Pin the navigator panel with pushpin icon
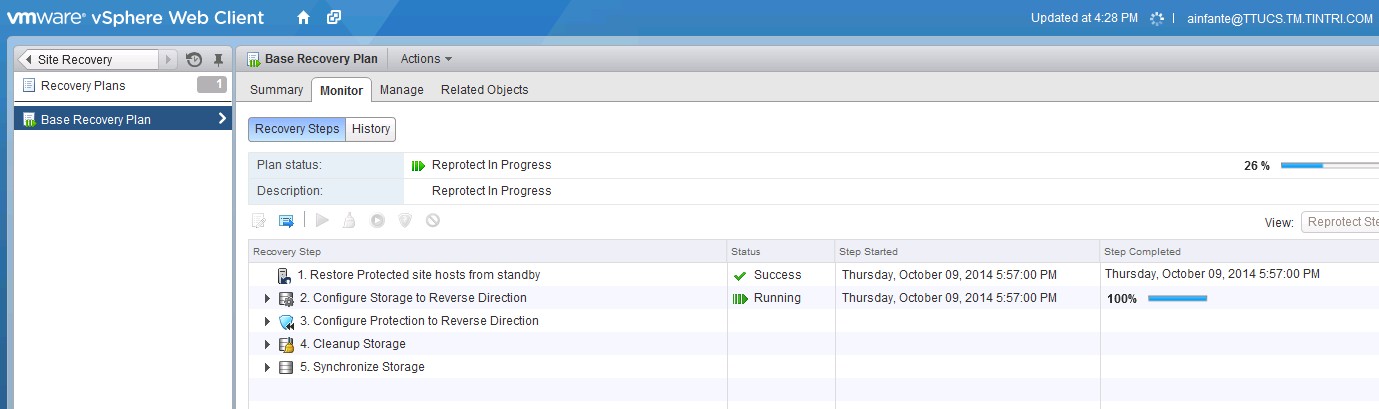 point(219,60)
